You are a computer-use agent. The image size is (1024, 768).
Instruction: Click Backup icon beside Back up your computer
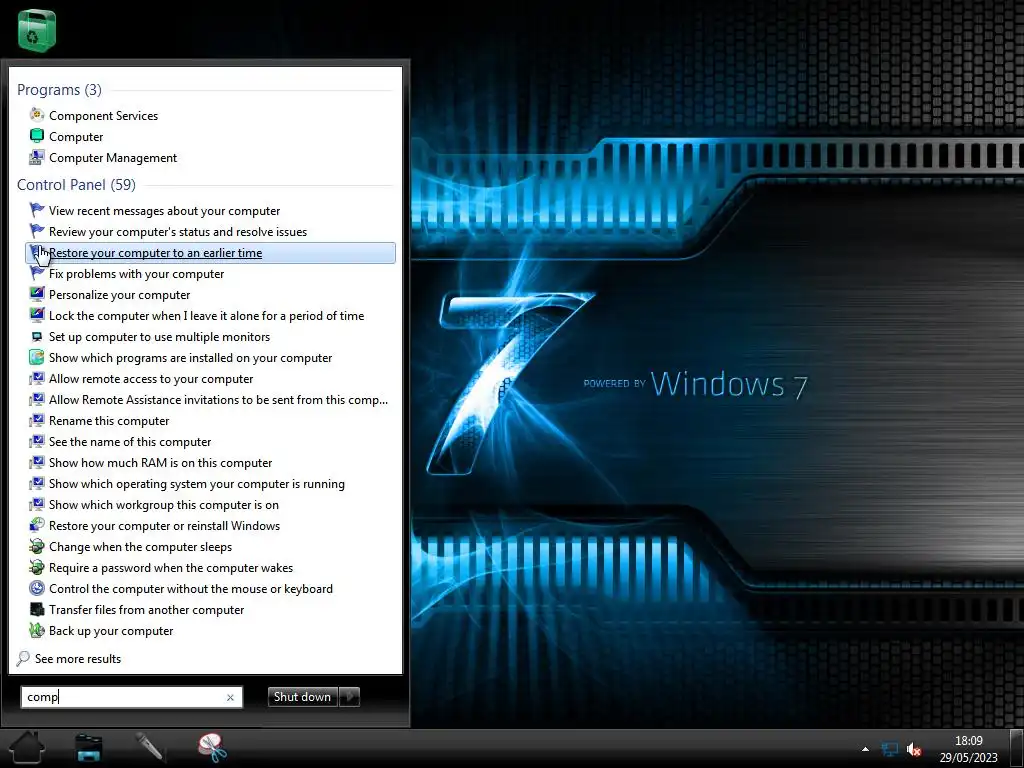click(x=37, y=630)
